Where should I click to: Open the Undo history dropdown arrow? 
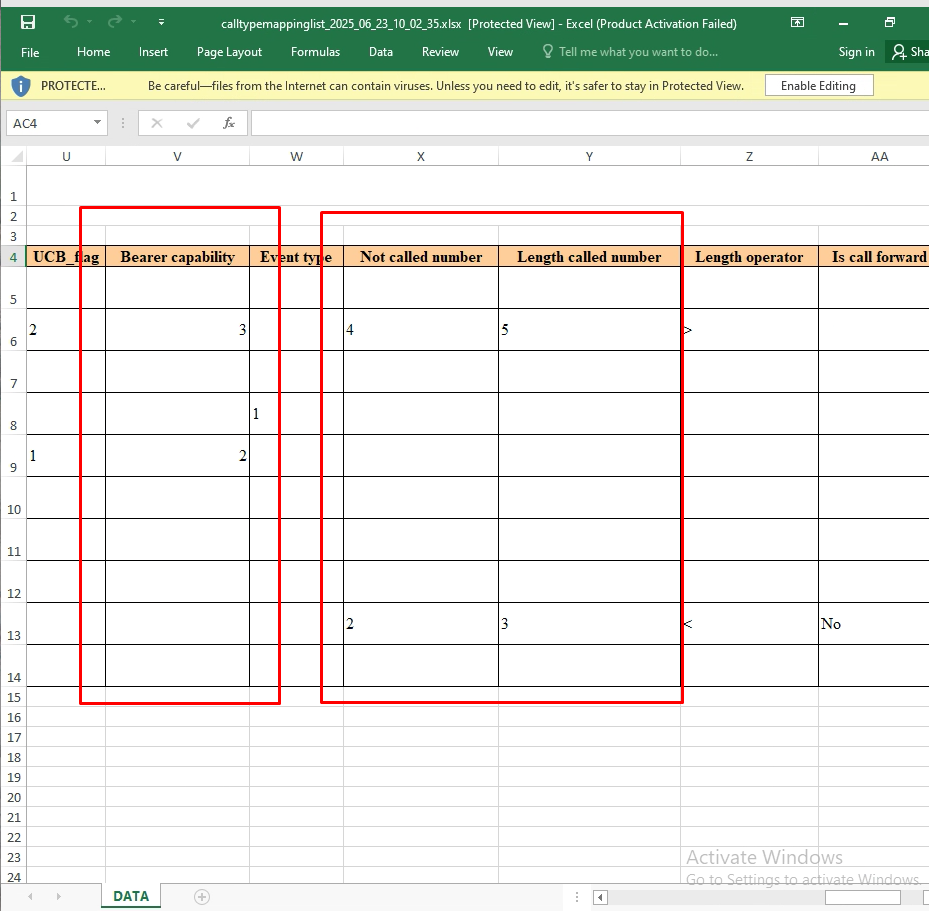tap(90, 22)
